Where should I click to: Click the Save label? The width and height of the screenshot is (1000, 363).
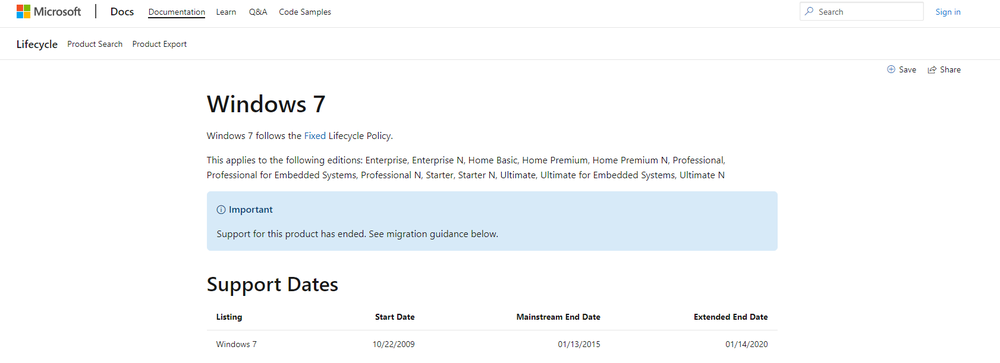point(908,70)
